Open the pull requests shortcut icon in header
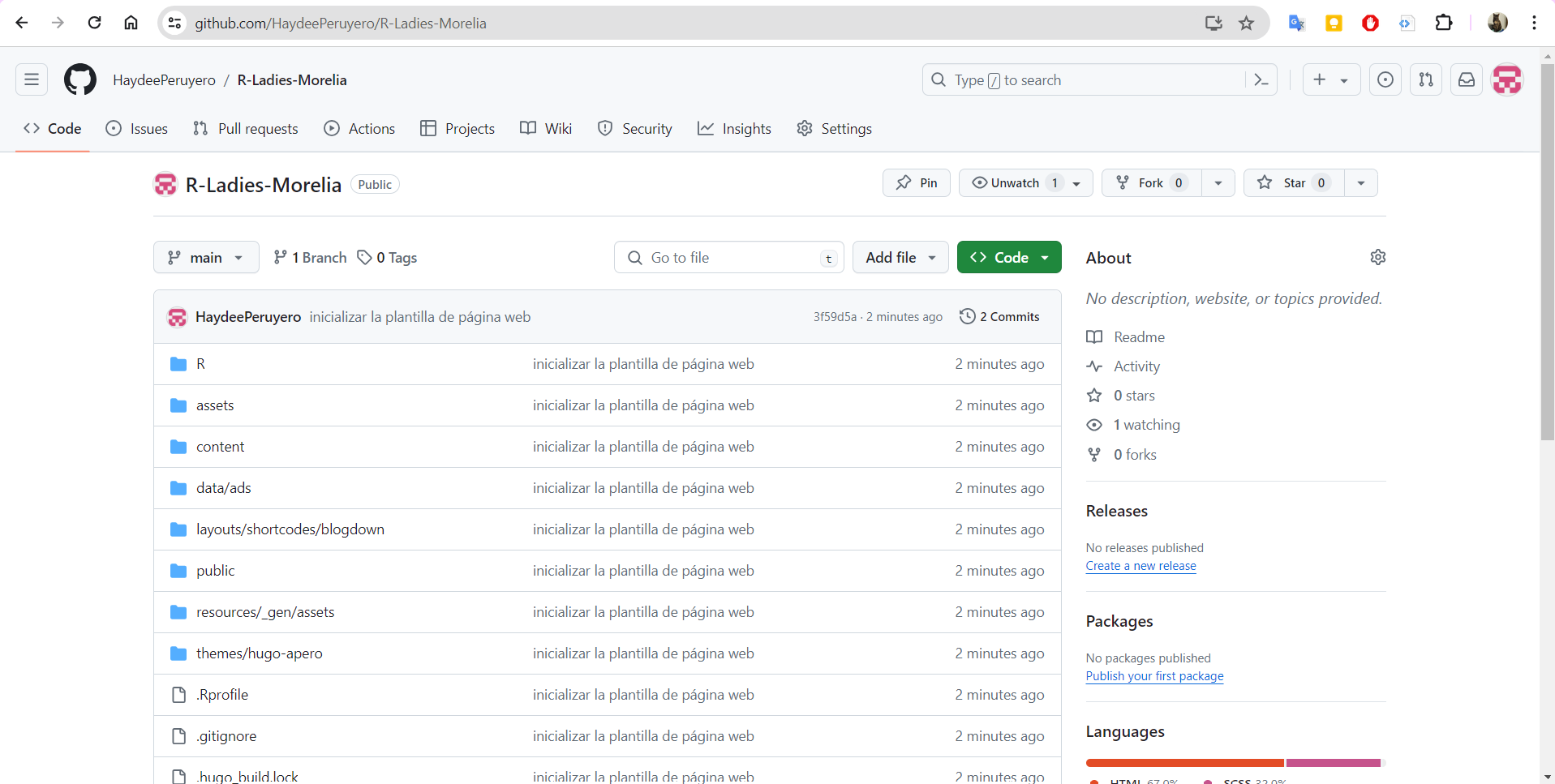The height and width of the screenshot is (784, 1555). point(1426,79)
